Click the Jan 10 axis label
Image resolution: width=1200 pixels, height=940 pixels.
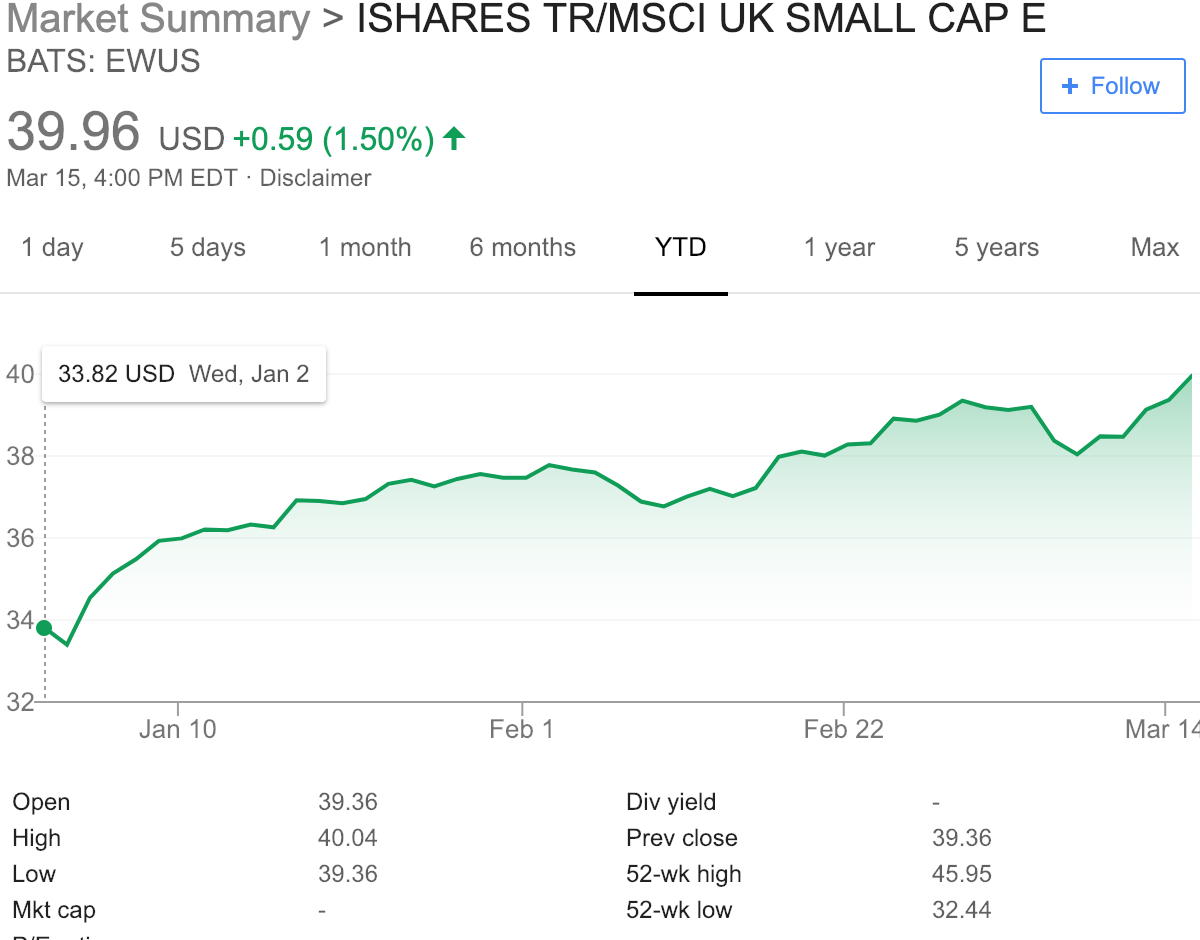[178, 729]
